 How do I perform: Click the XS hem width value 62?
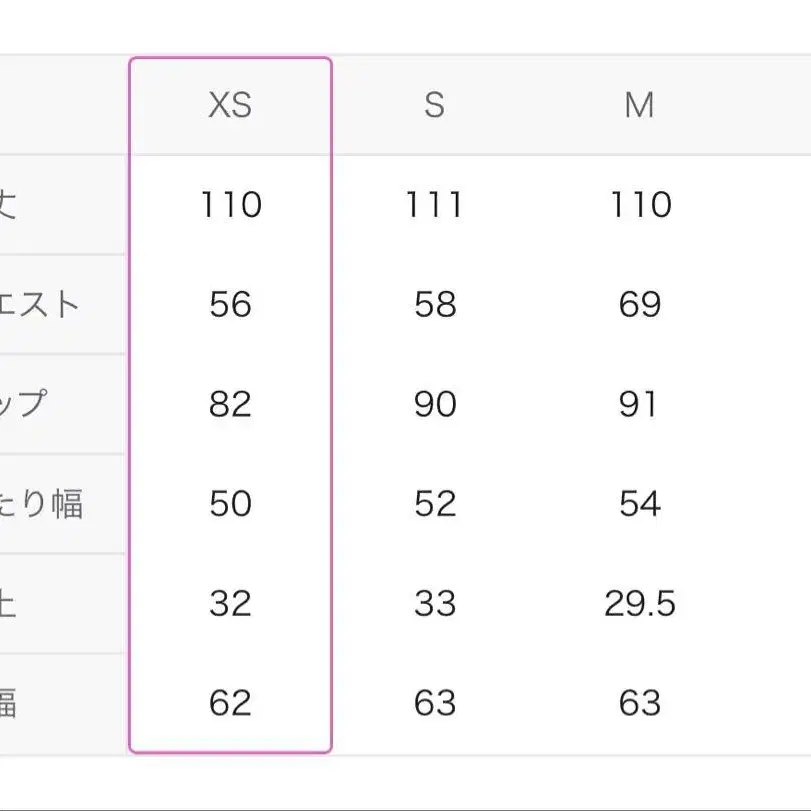point(230,704)
